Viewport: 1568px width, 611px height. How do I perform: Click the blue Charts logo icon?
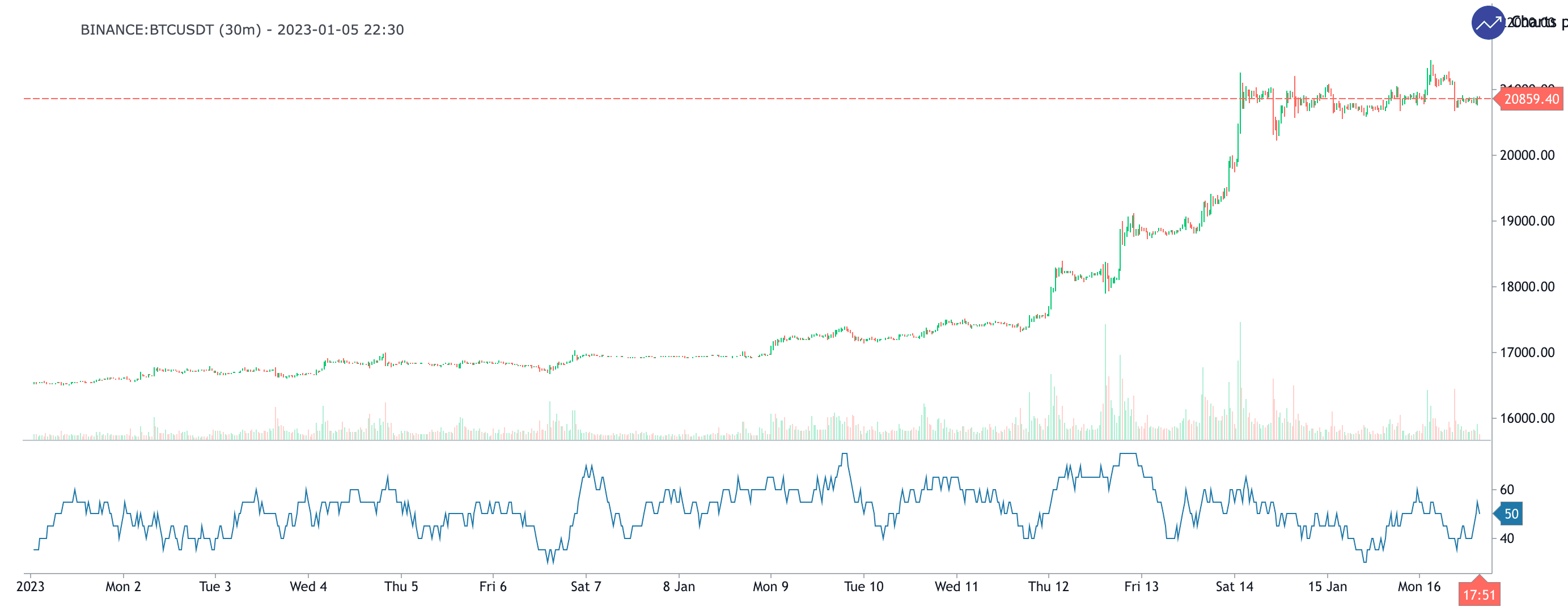(x=1488, y=23)
